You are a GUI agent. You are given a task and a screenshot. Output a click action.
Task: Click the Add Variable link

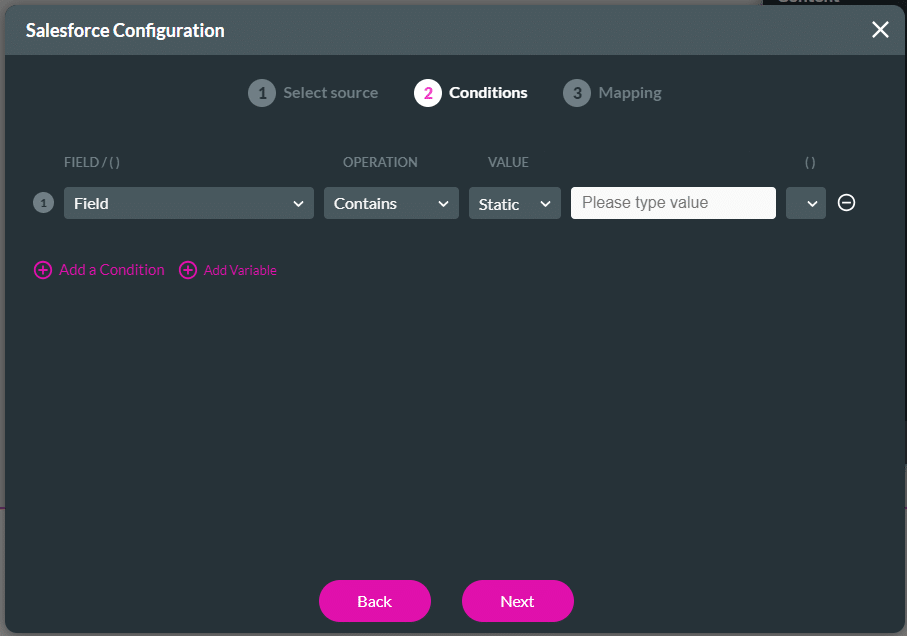click(240, 270)
